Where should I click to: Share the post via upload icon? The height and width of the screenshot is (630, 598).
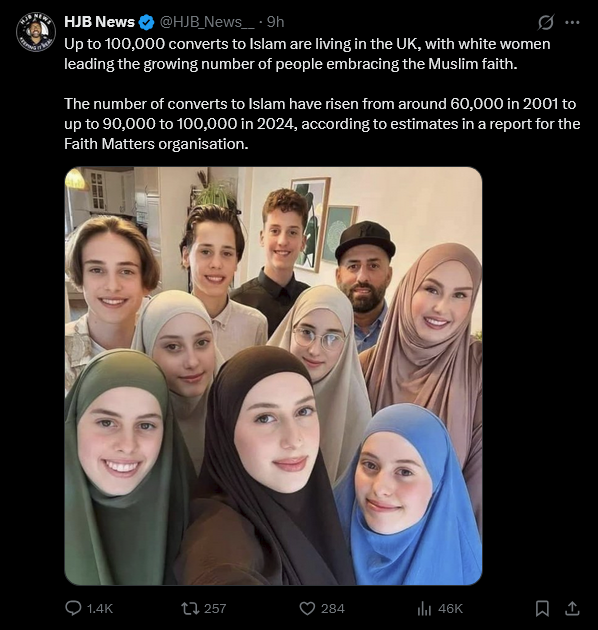coord(572,608)
